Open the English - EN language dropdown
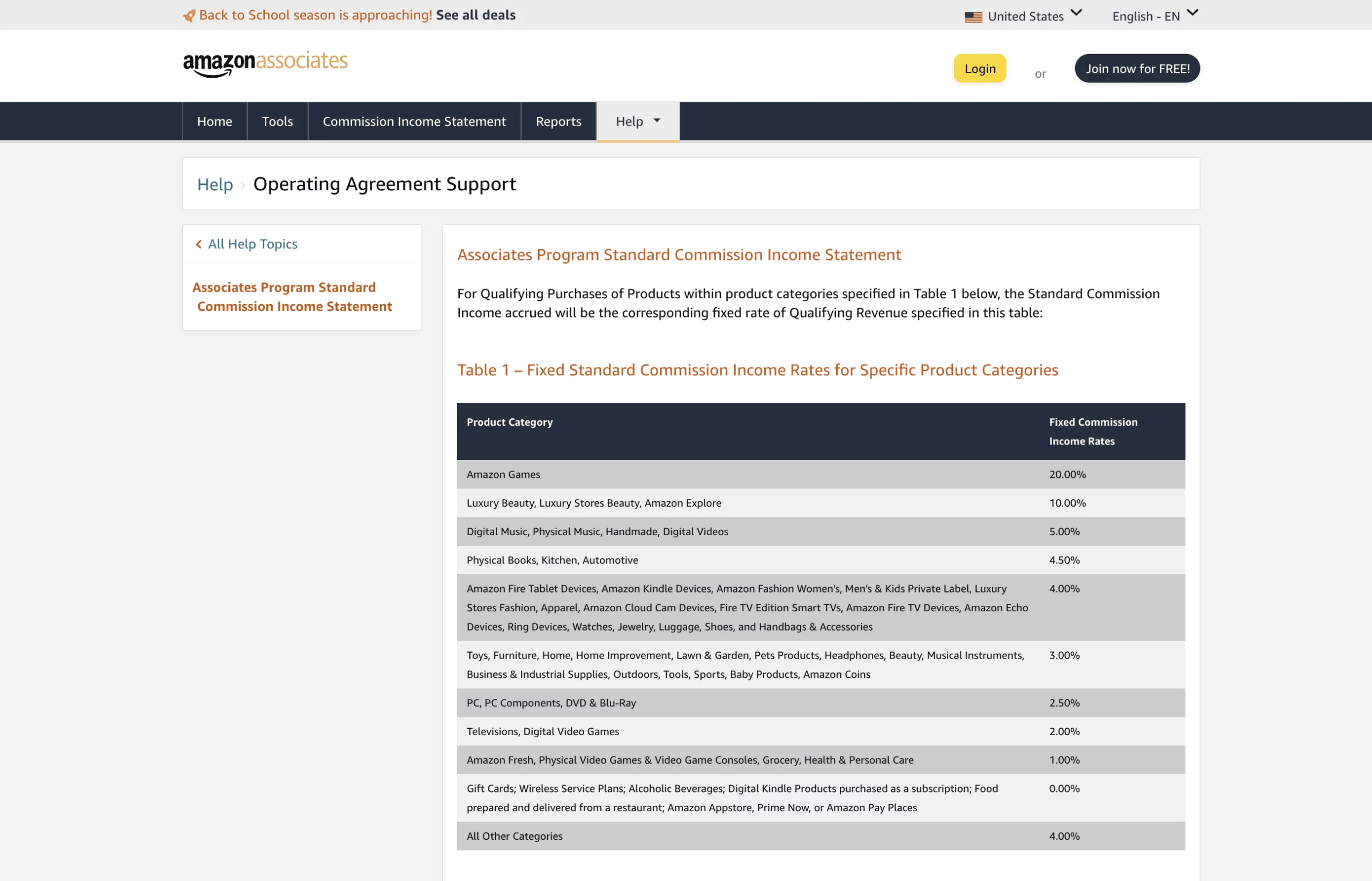Image resolution: width=1372 pixels, height=881 pixels. tap(1155, 16)
